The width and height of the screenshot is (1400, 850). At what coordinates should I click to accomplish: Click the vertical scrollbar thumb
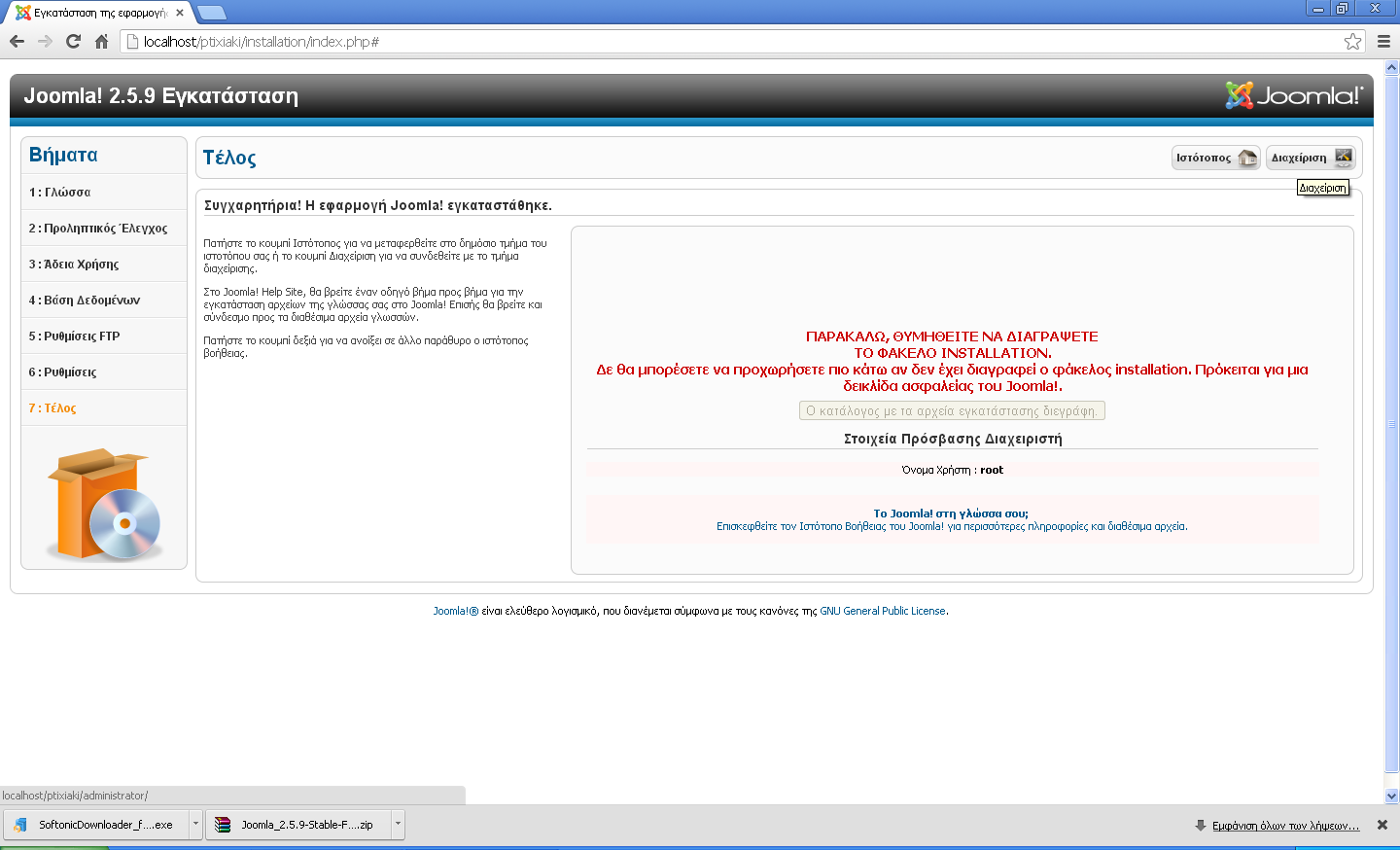pyautogui.click(x=1392, y=425)
